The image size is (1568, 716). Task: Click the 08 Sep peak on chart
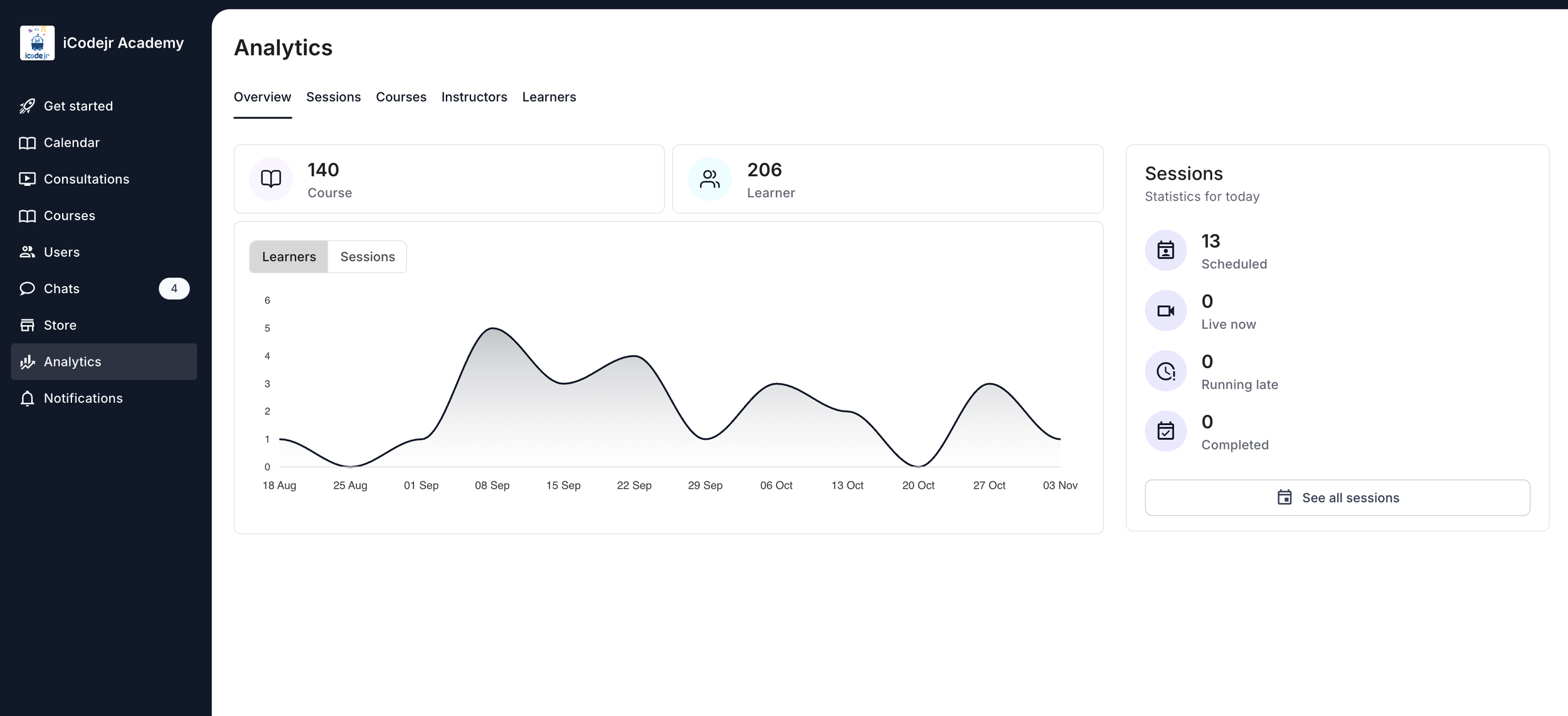pyautogui.click(x=493, y=328)
